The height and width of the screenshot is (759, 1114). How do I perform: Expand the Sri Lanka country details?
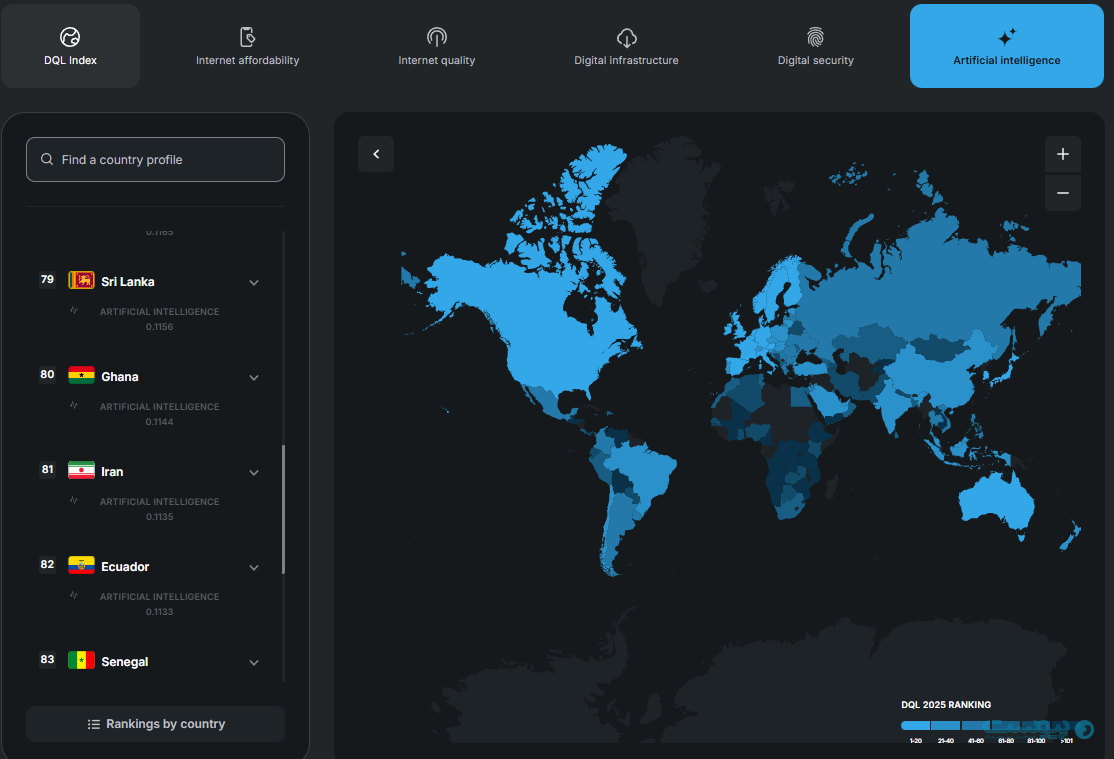254,282
